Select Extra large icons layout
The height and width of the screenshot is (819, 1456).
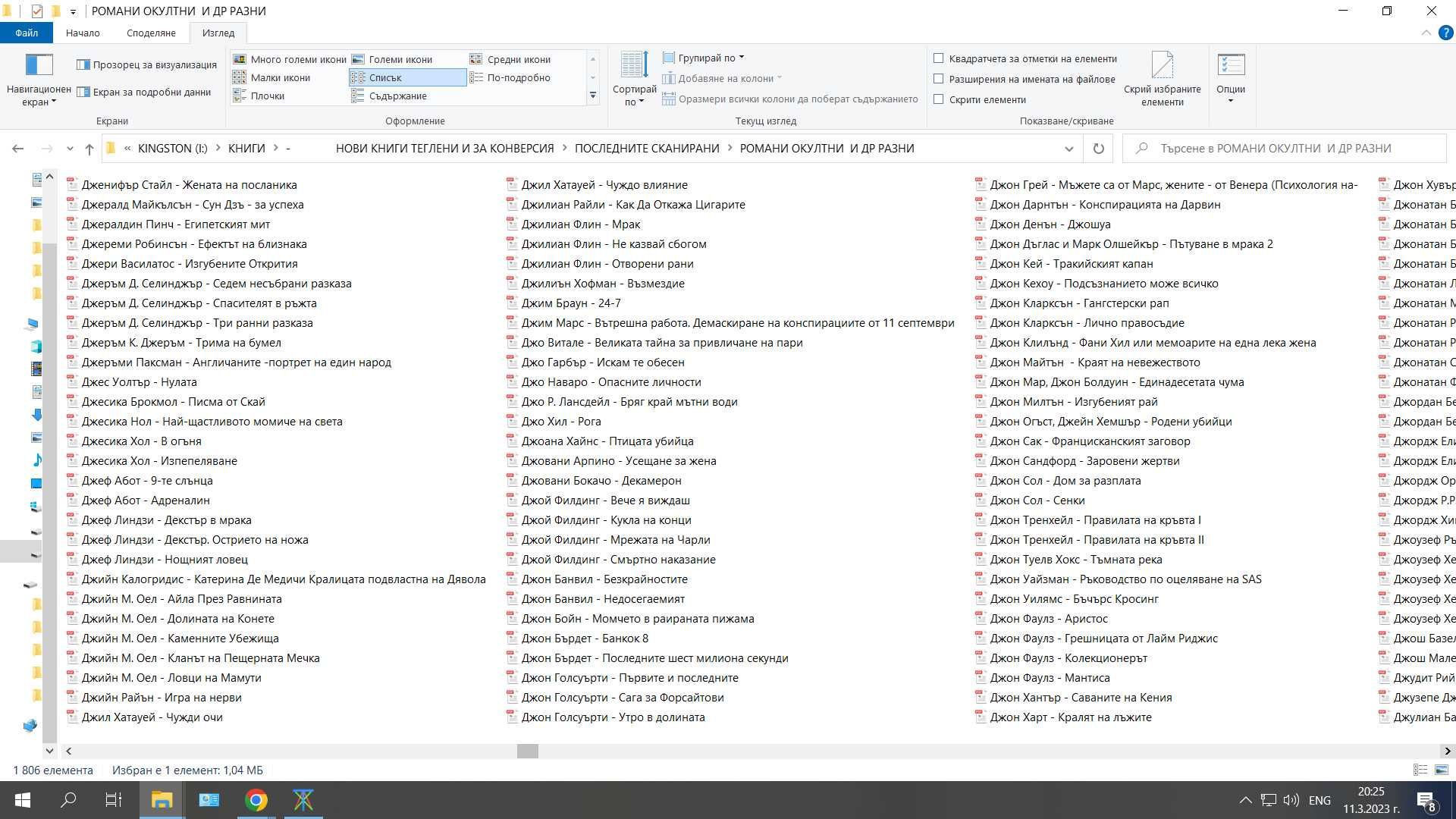click(x=289, y=59)
